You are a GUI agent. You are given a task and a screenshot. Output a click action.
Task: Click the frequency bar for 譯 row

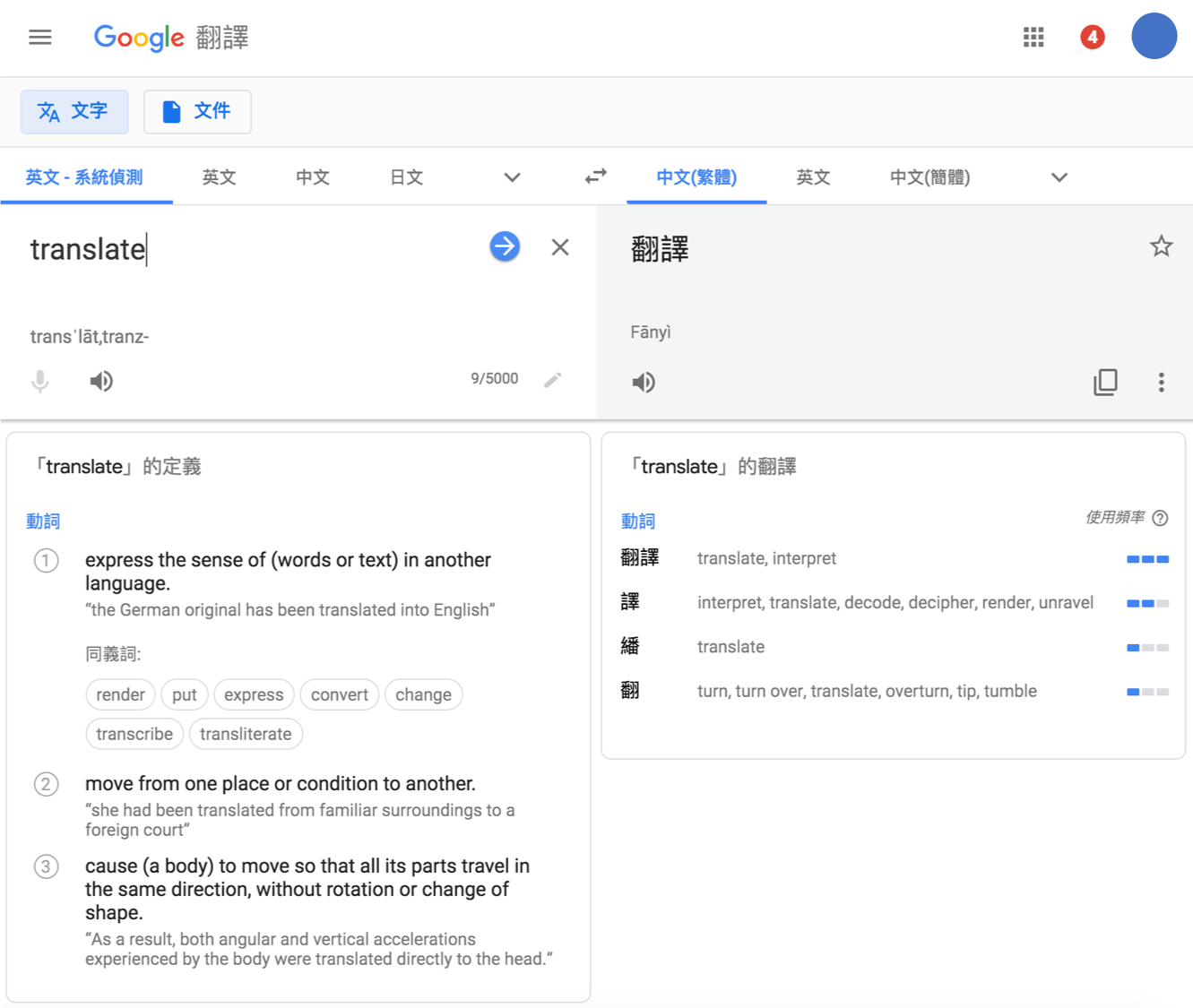[x=1147, y=604]
